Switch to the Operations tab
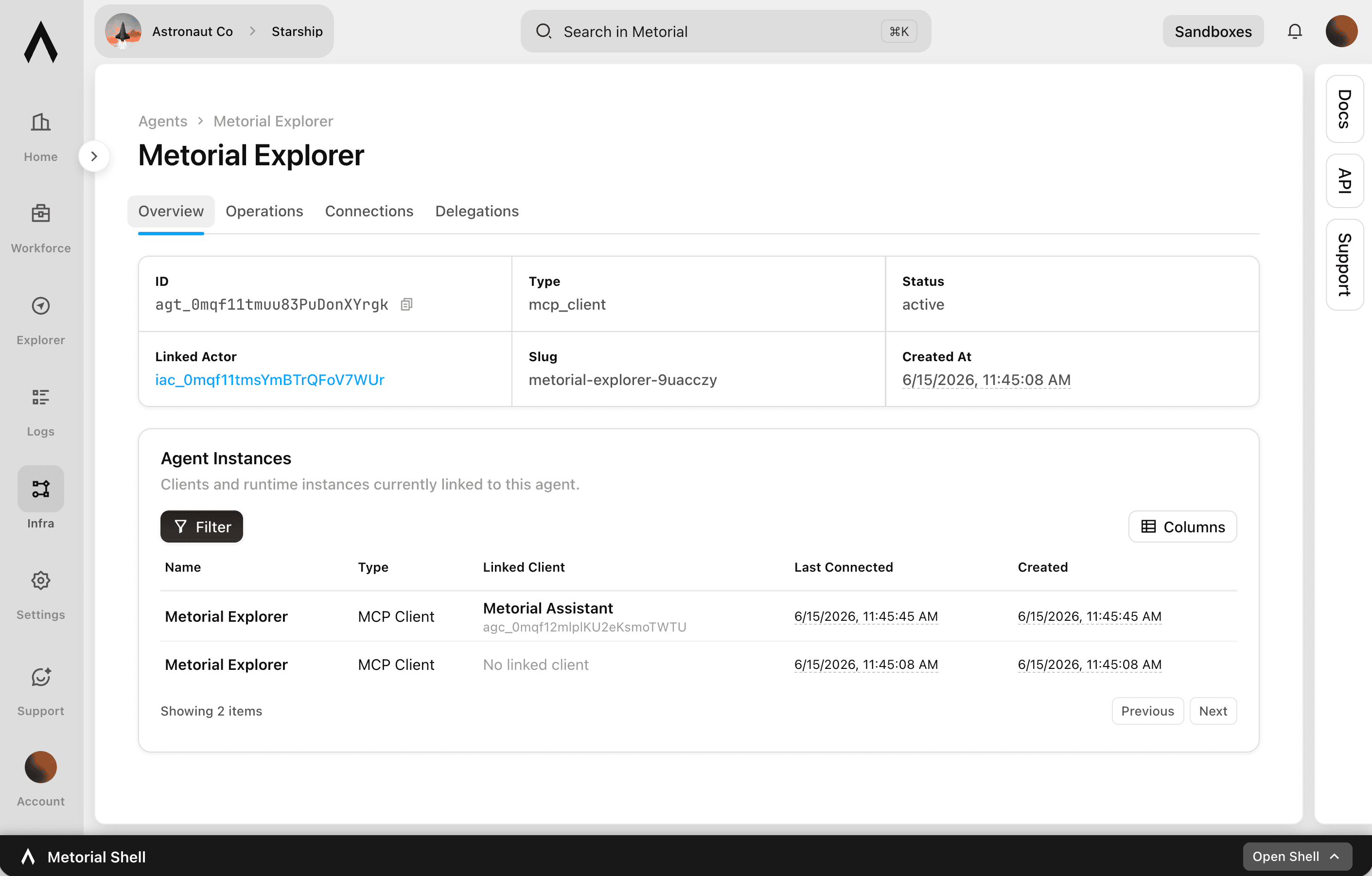The height and width of the screenshot is (876, 1372). (x=264, y=211)
